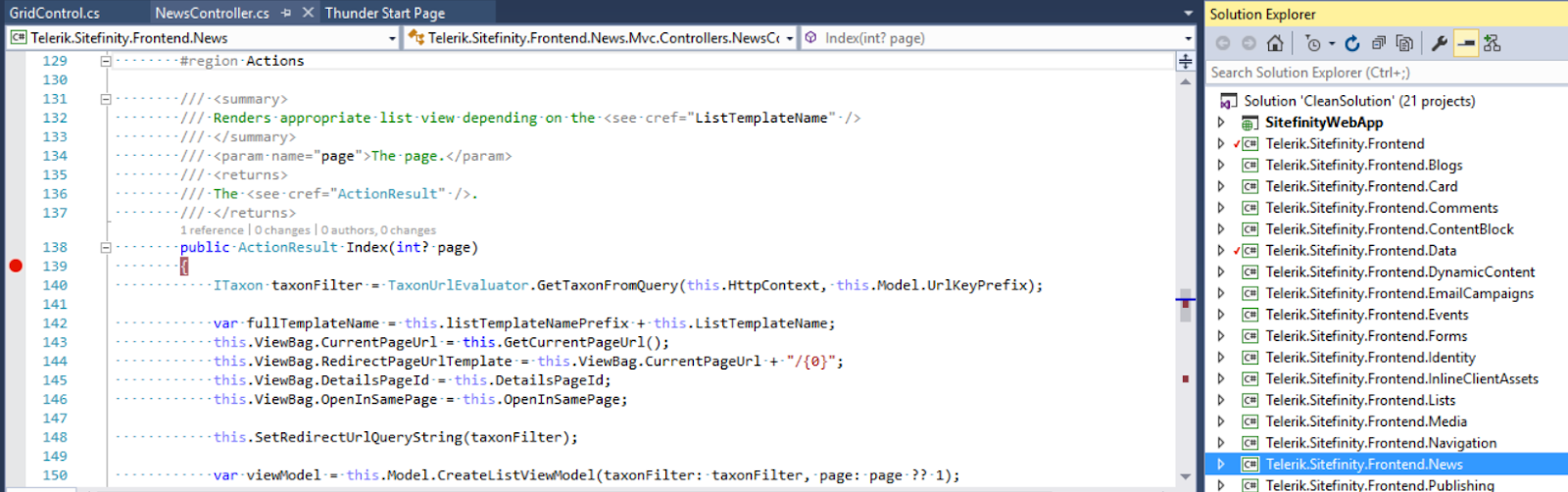Click the '0 changes' CodeLens link
1568x492 pixels.
[282, 230]
